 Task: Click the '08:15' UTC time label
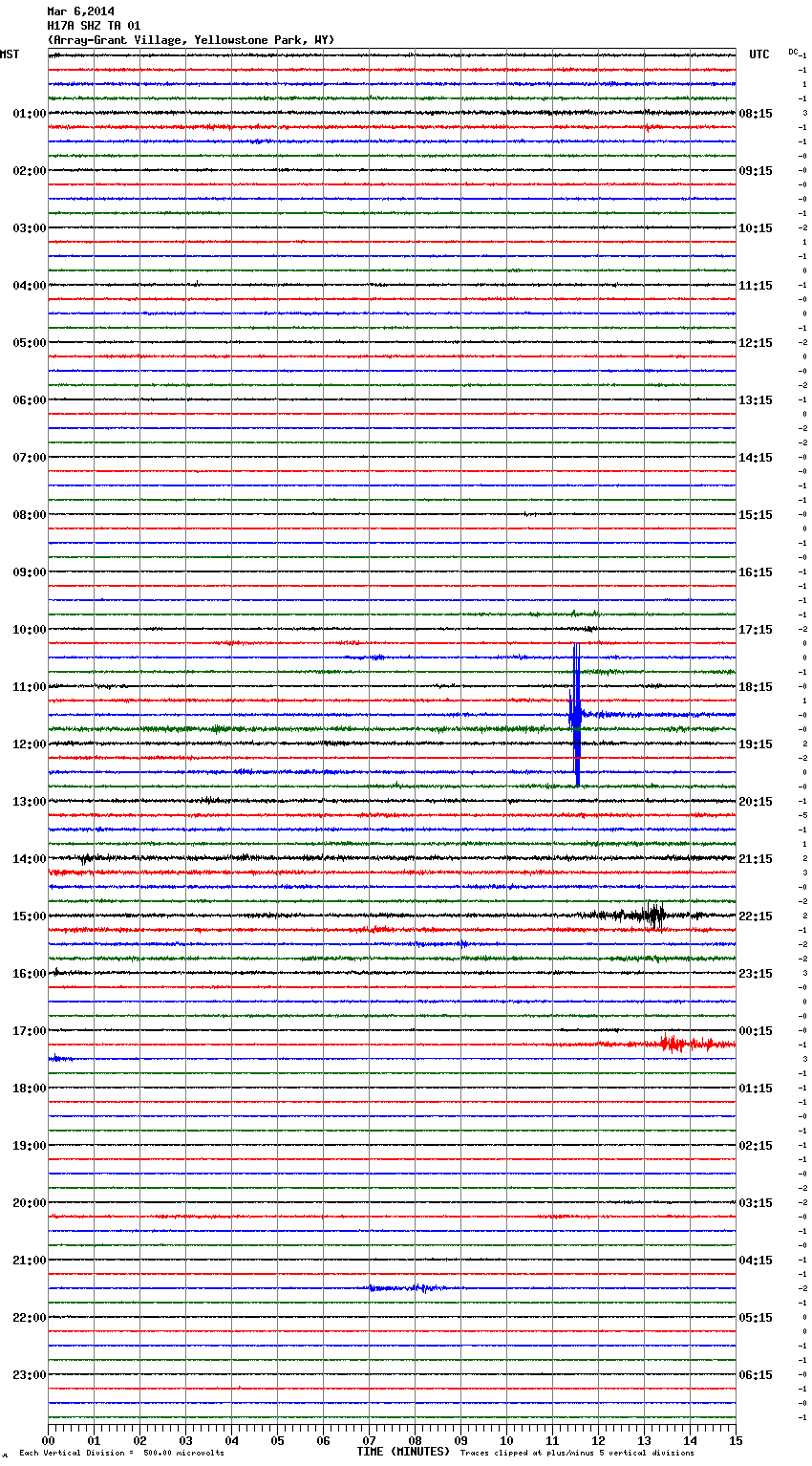click(x=756, y=114)
